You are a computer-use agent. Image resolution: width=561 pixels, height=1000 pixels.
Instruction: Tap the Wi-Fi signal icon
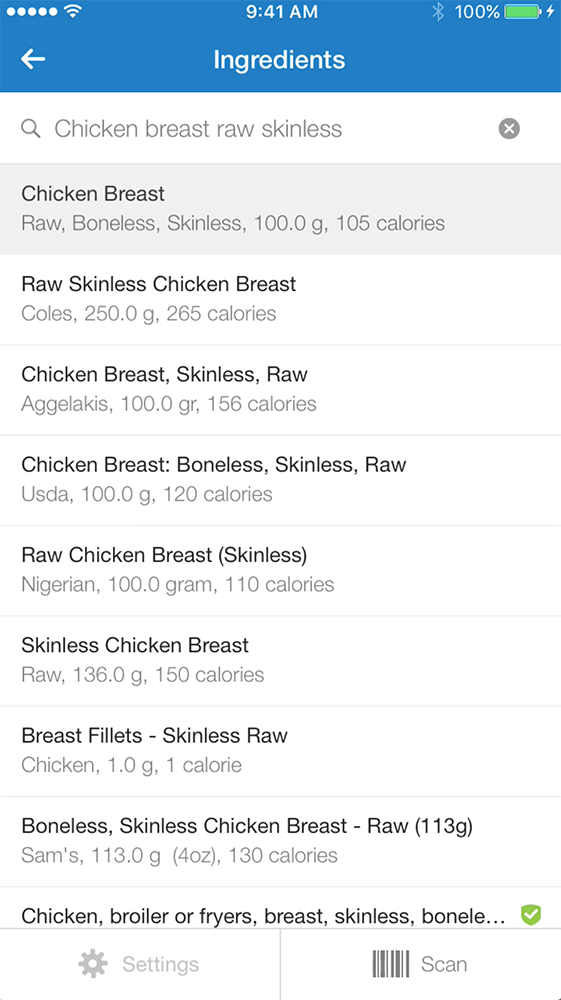click(74, 11)
